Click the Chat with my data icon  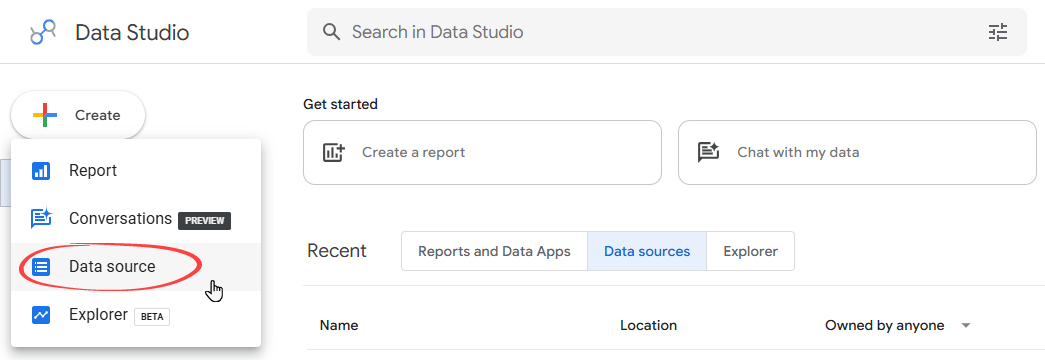click(708, 153)
